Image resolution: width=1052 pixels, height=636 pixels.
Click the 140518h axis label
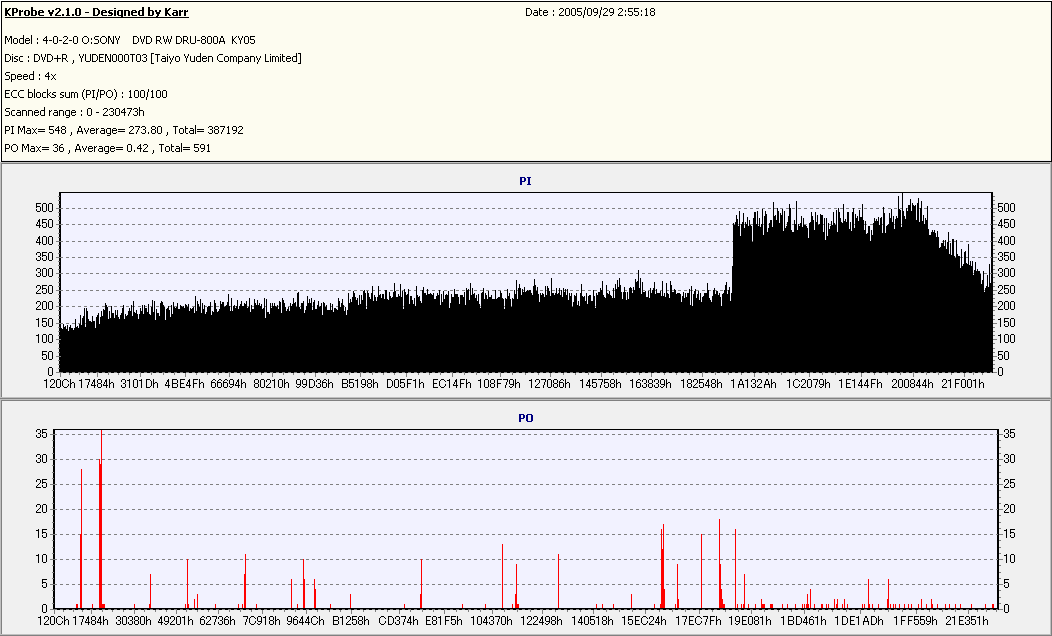592,621
